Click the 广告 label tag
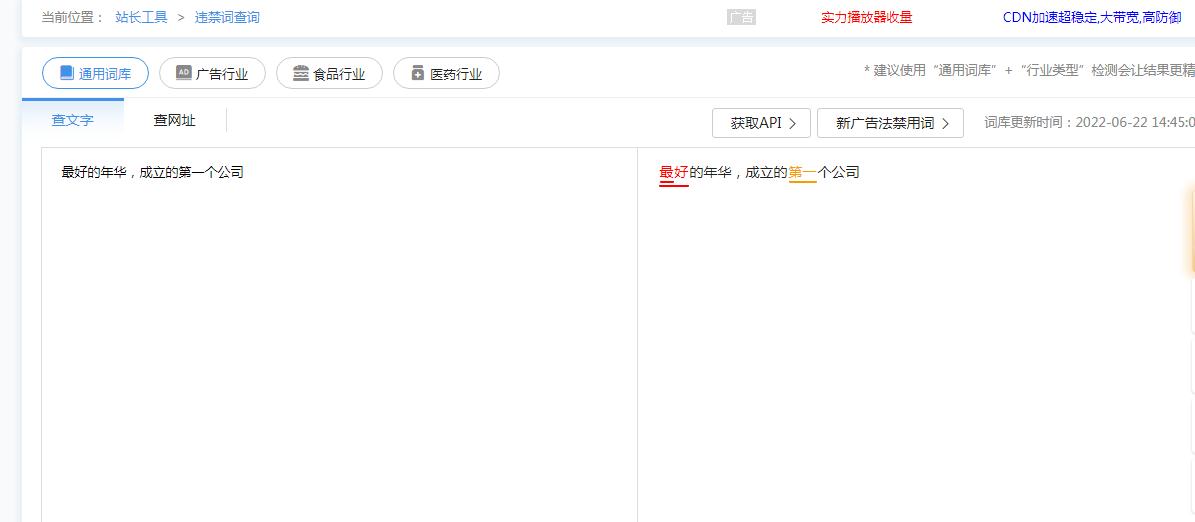 pos(741,18)
